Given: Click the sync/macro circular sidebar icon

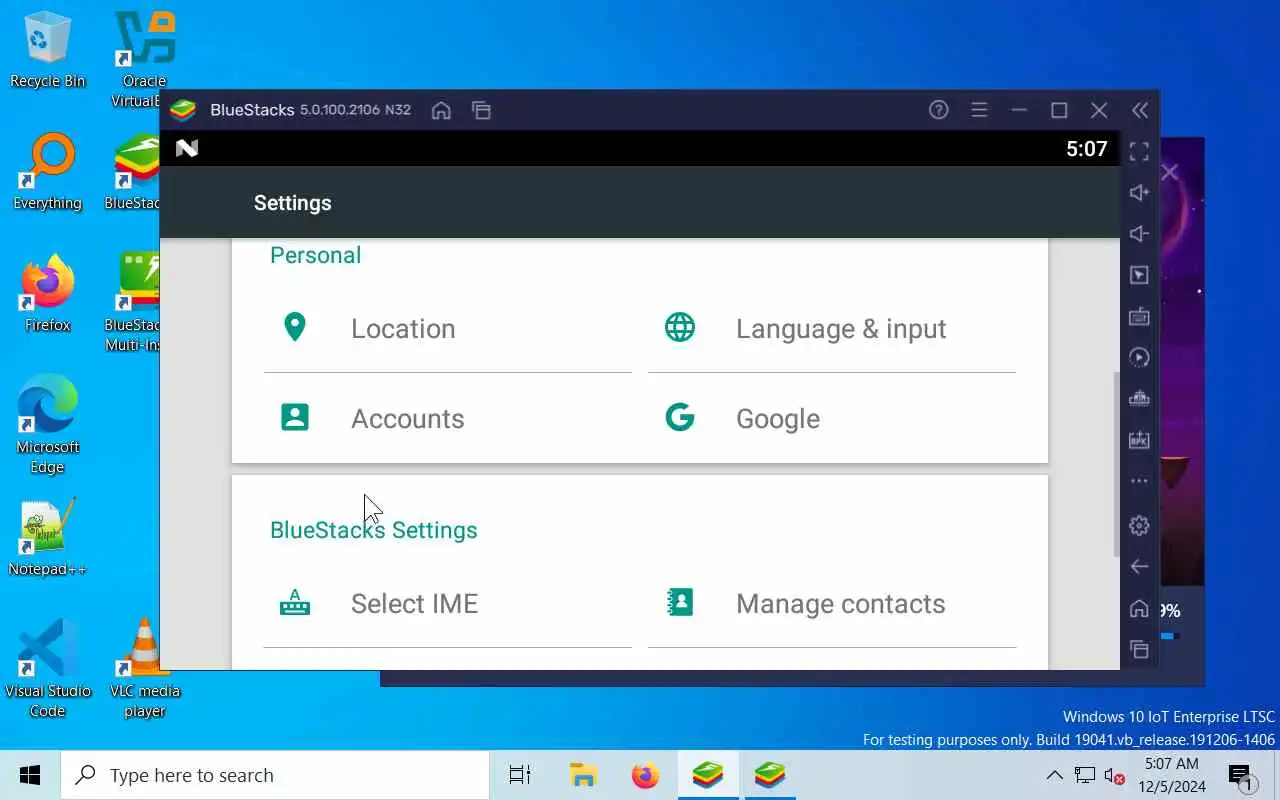Looking at the screenshot, I should [x=1139, y=357].
